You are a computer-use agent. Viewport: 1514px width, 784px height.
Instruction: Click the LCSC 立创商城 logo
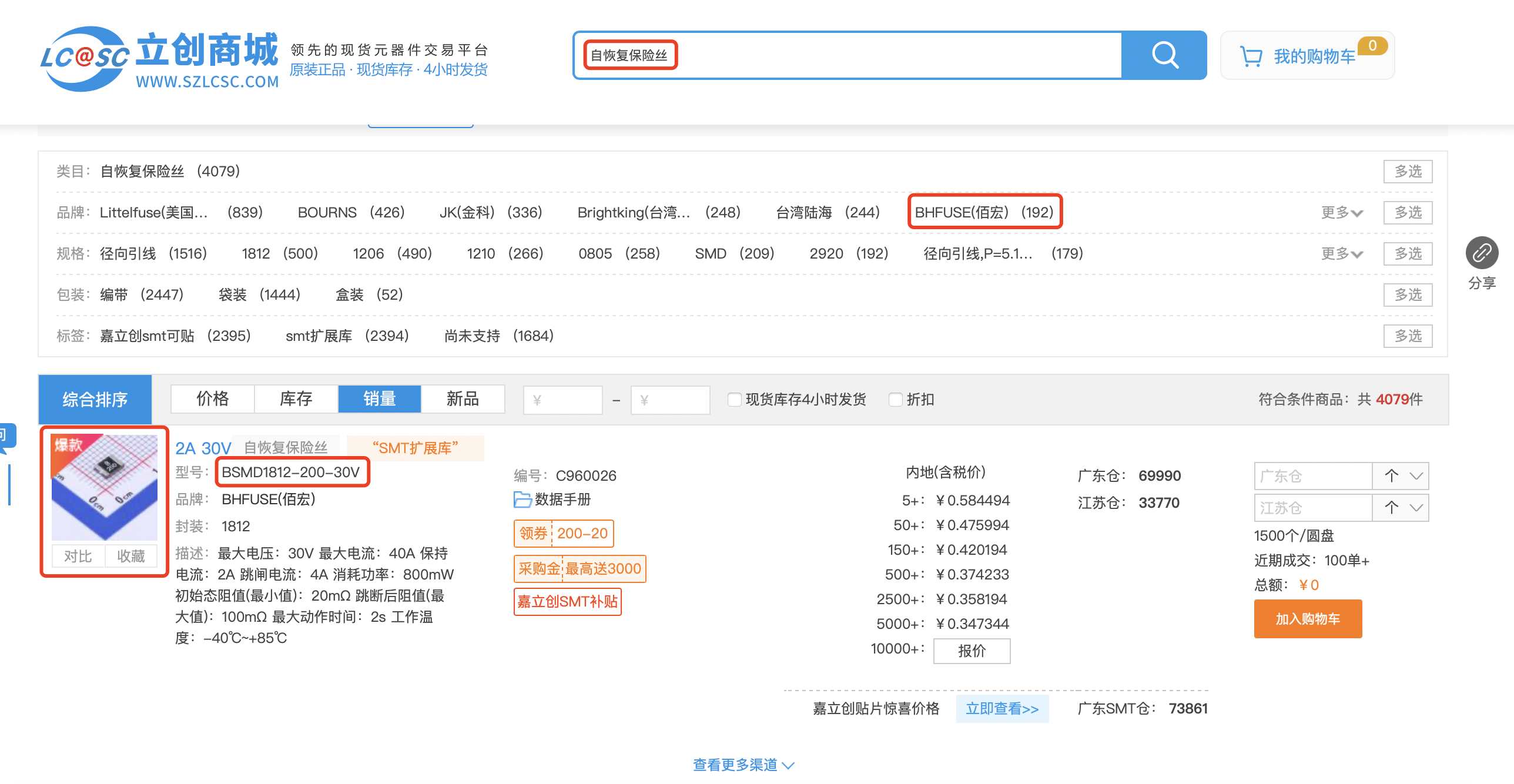[x=159, y=59]
